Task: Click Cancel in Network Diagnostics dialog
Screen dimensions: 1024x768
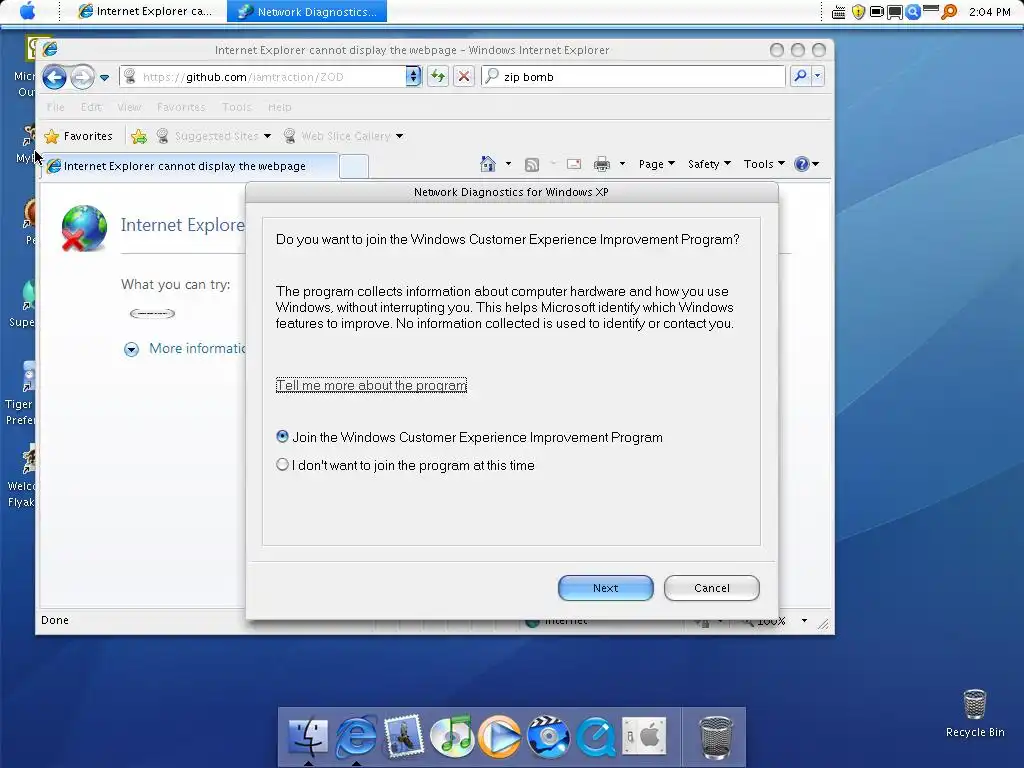Action: [x=712, y=588]
